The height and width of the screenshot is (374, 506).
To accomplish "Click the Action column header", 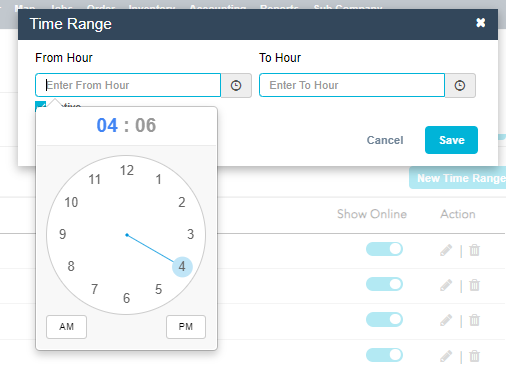I will point(458,214).
